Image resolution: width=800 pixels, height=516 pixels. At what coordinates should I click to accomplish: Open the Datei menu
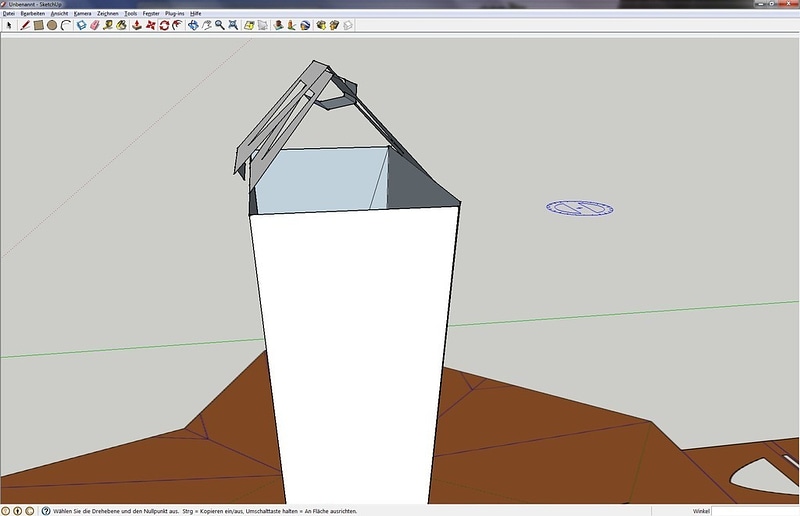(9, 13)
